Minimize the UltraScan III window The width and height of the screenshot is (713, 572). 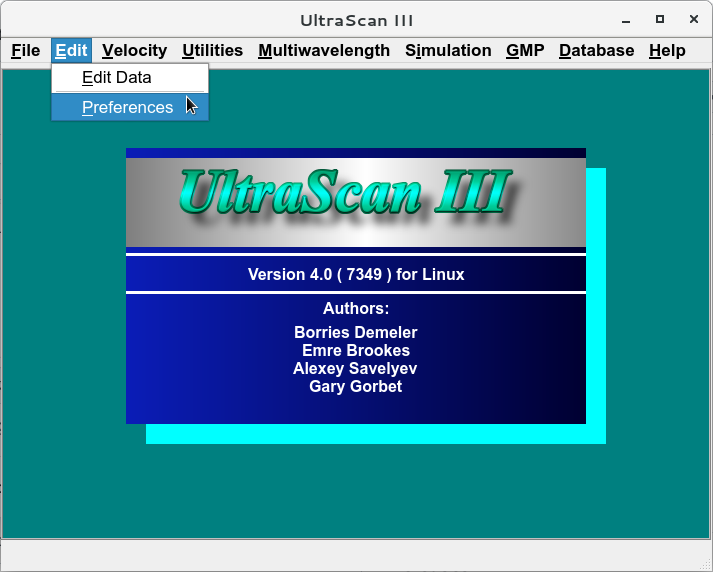pyautogui.click(x=626, y=20)
